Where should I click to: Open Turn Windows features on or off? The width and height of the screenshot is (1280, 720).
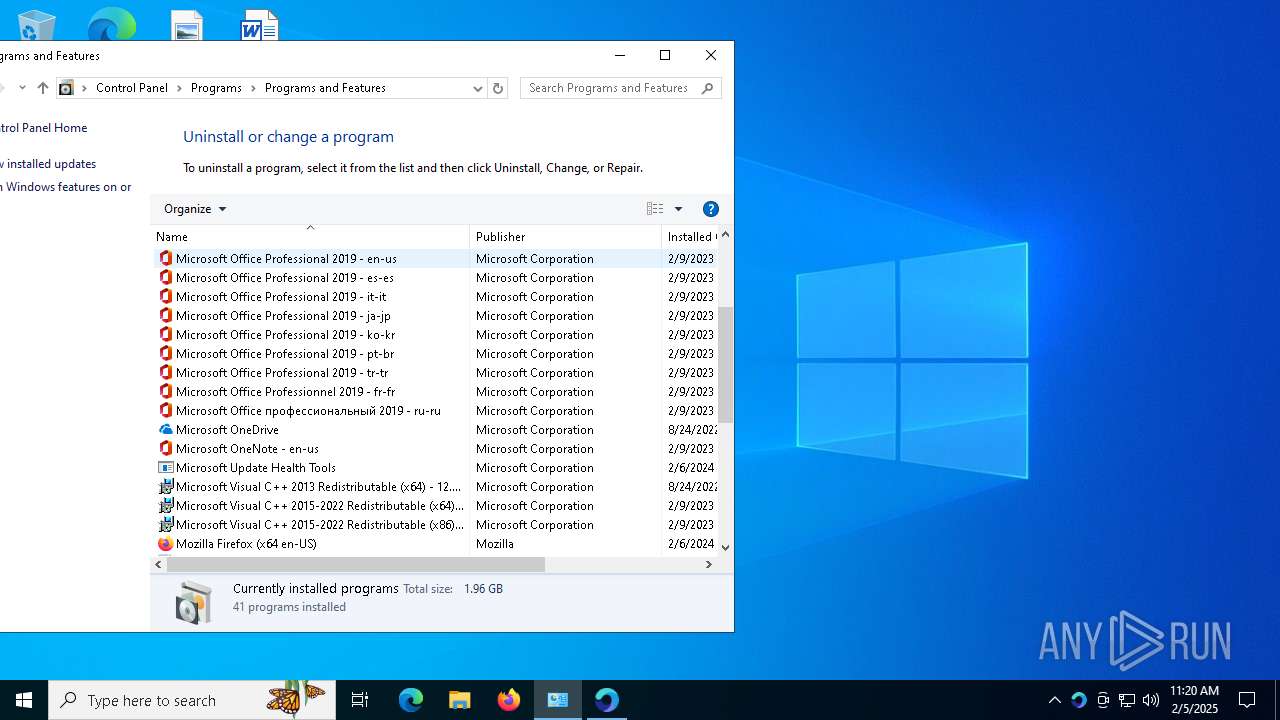point(66,187)
